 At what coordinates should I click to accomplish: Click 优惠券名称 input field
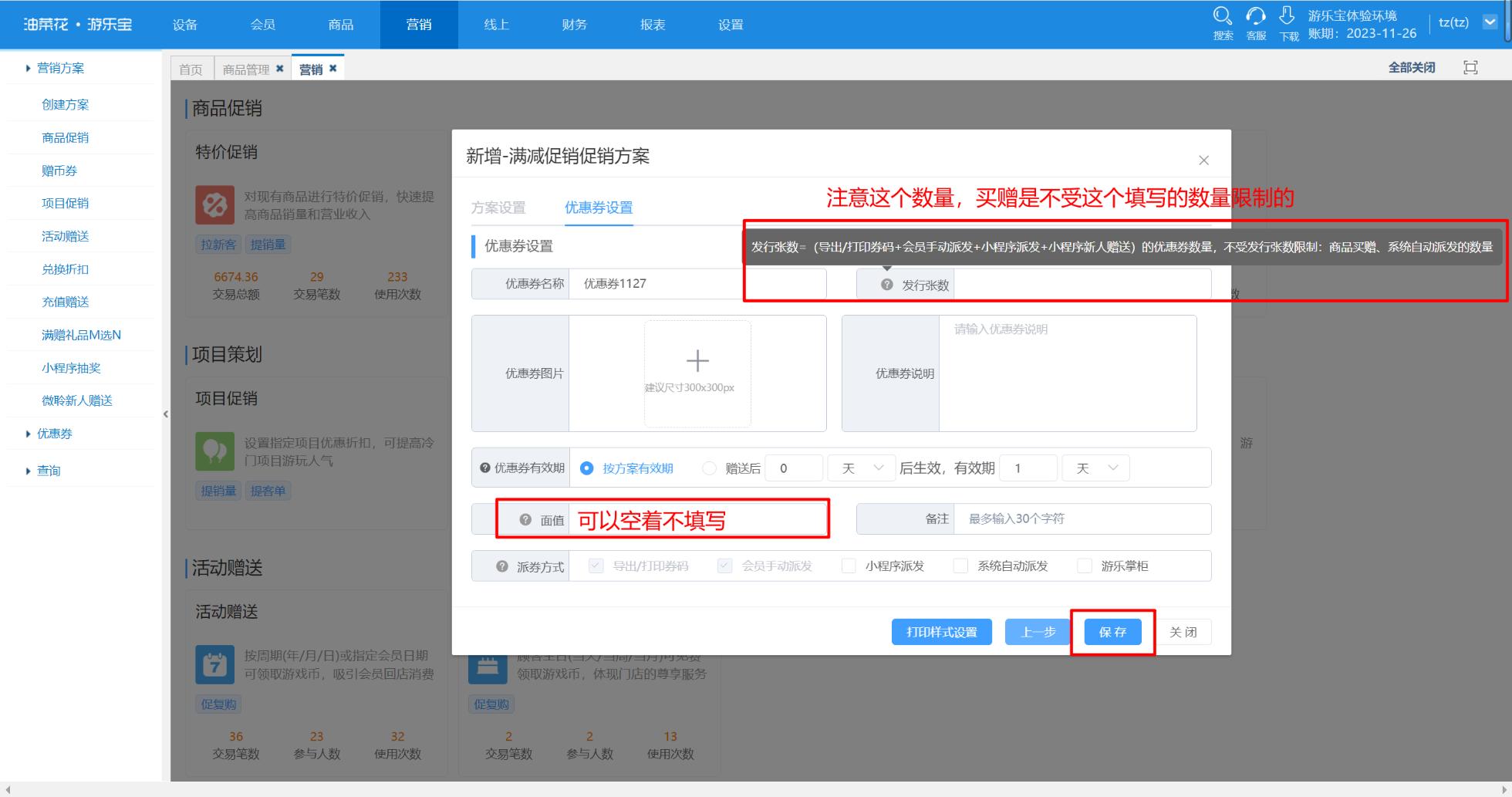tap(697, 284)
